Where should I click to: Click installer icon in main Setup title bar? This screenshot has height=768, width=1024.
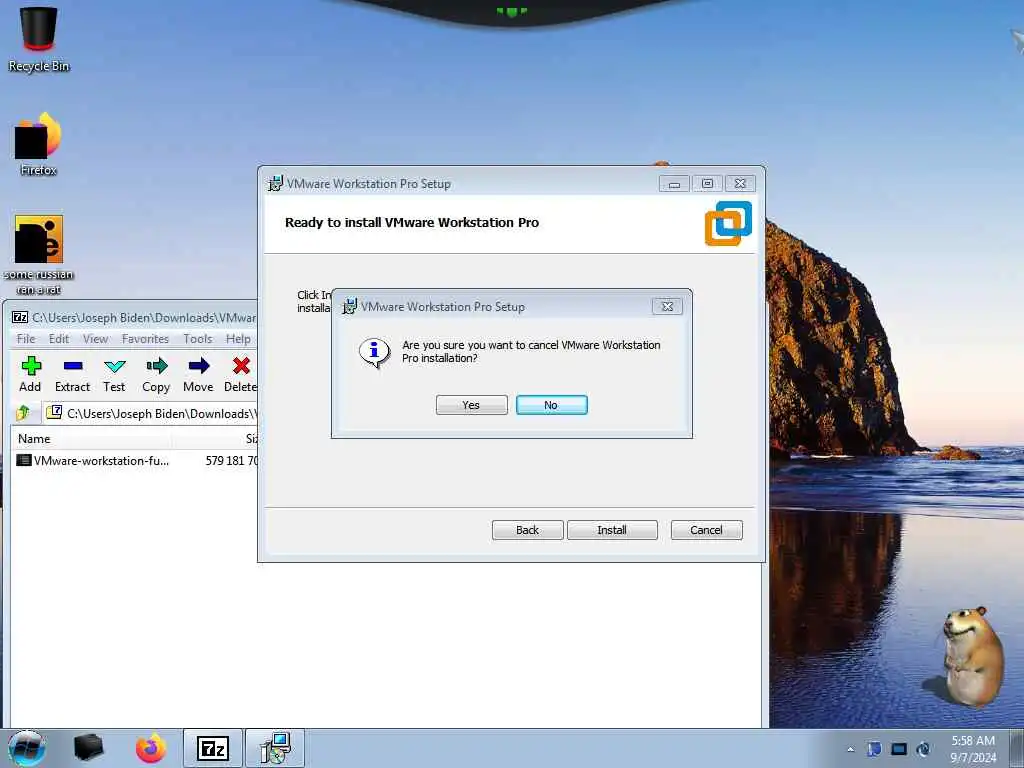click(276, 184)
